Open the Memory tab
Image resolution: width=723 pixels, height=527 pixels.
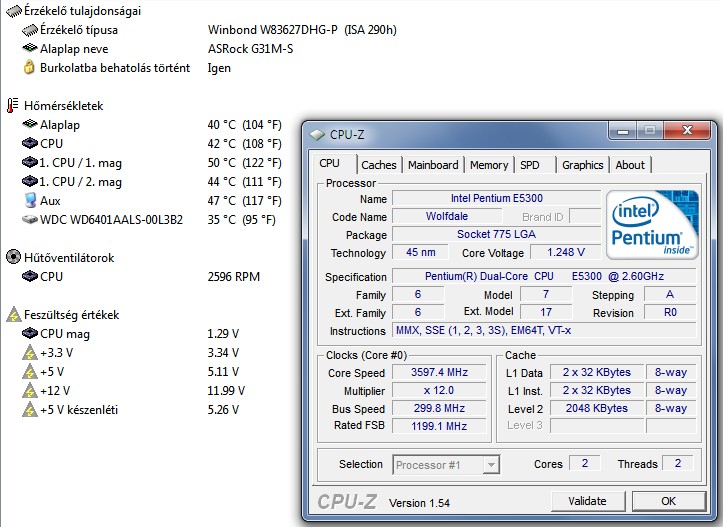(x=489, y=165)
